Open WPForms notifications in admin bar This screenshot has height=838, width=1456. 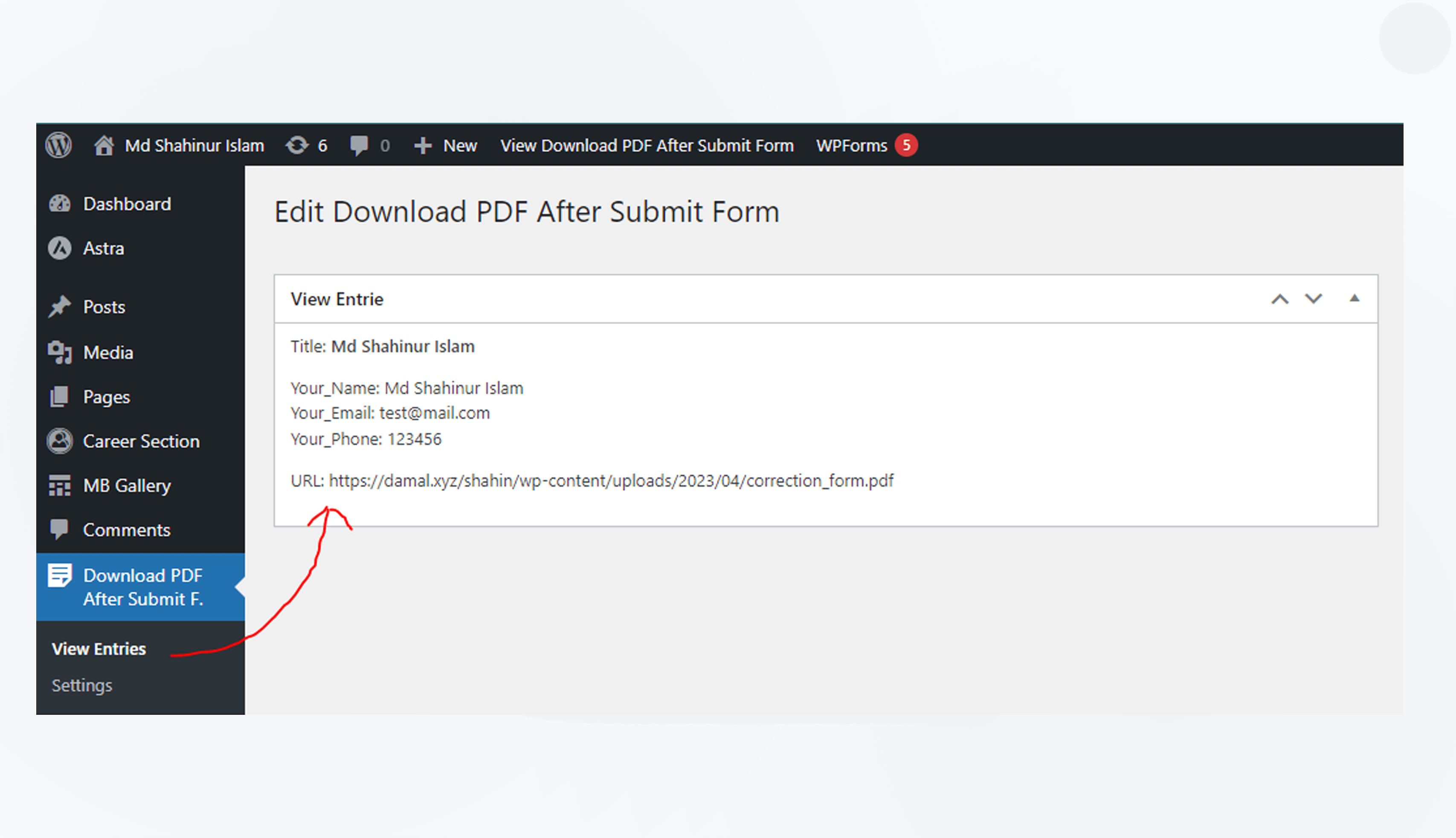tap(865, 146)
